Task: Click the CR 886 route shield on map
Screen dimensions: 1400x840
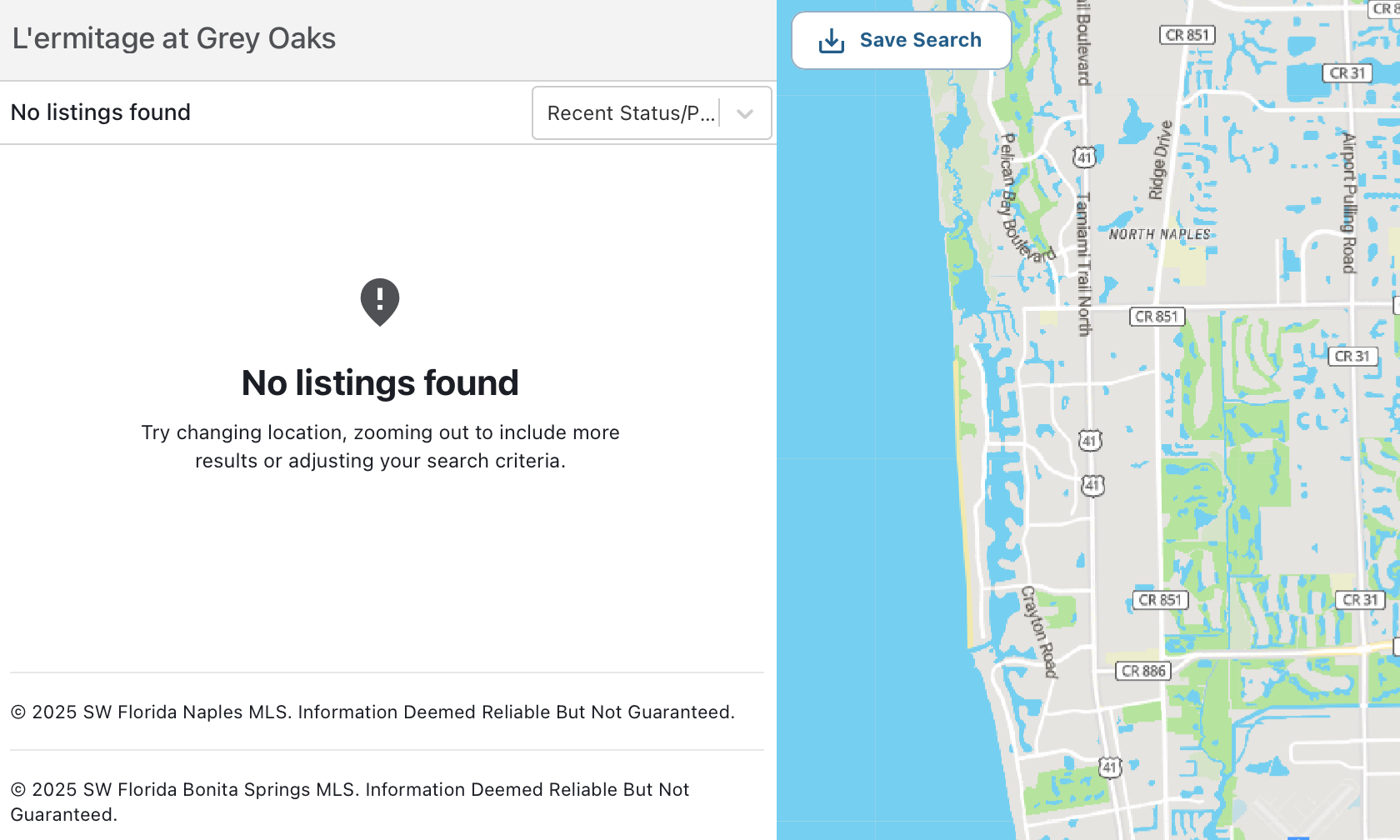Action: (1143, 671)
